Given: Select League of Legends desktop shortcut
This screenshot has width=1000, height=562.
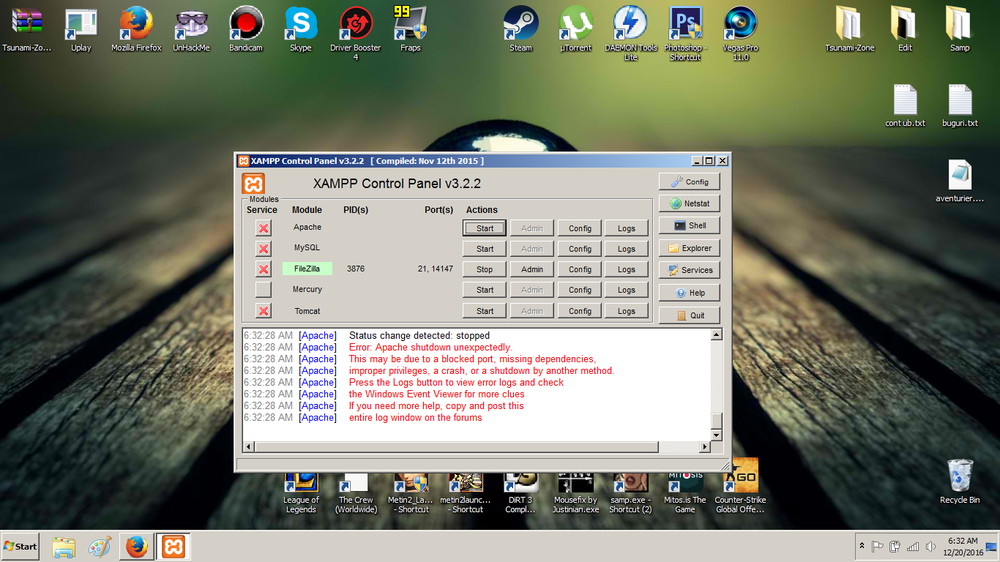Looking at the screenshot, I should [x=301, y=494].
